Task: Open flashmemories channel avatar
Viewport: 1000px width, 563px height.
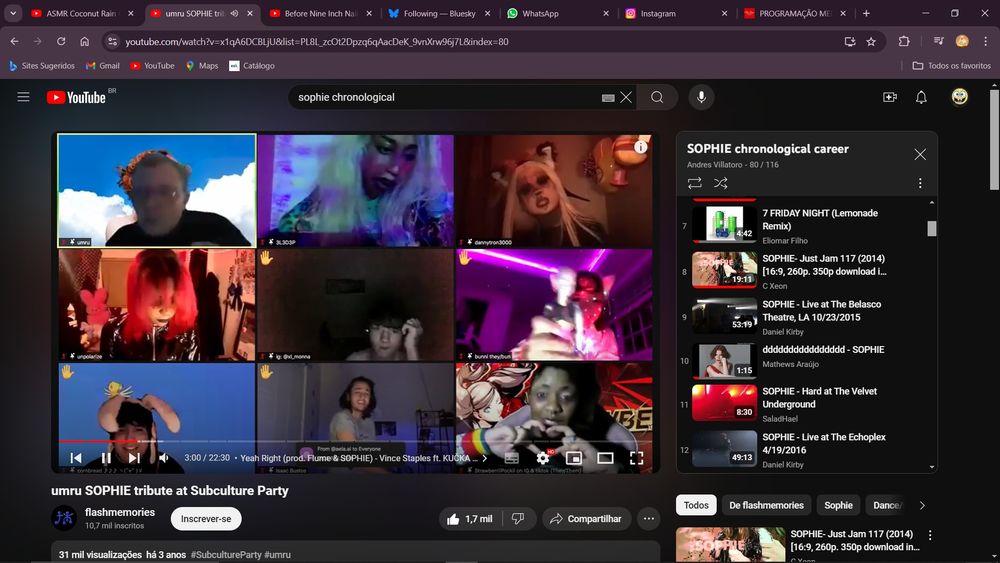Action: tap(64, 518)
